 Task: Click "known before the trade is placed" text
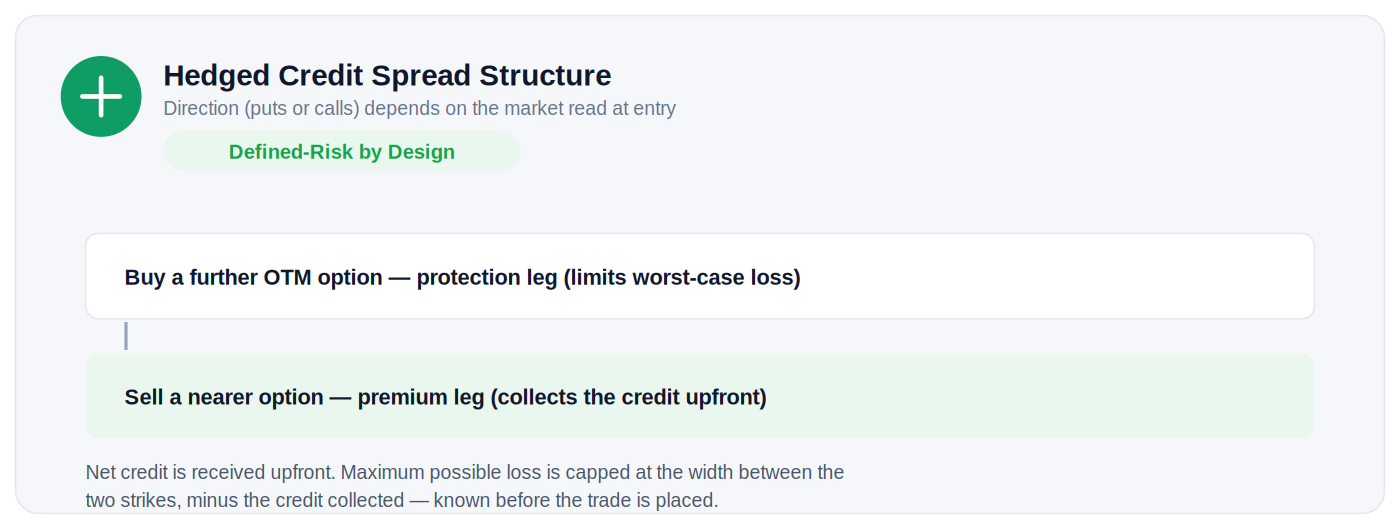coord(577,500)
